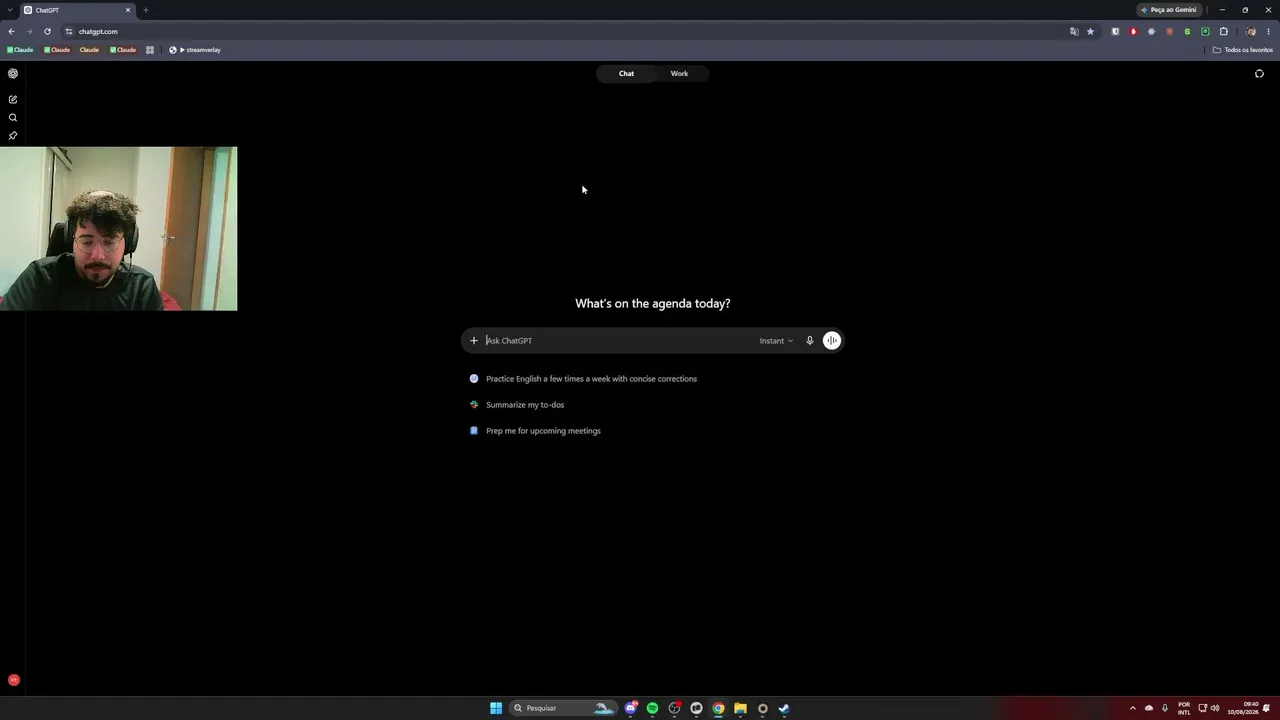Close the ChatGPT browser tab

pos(128,10)
